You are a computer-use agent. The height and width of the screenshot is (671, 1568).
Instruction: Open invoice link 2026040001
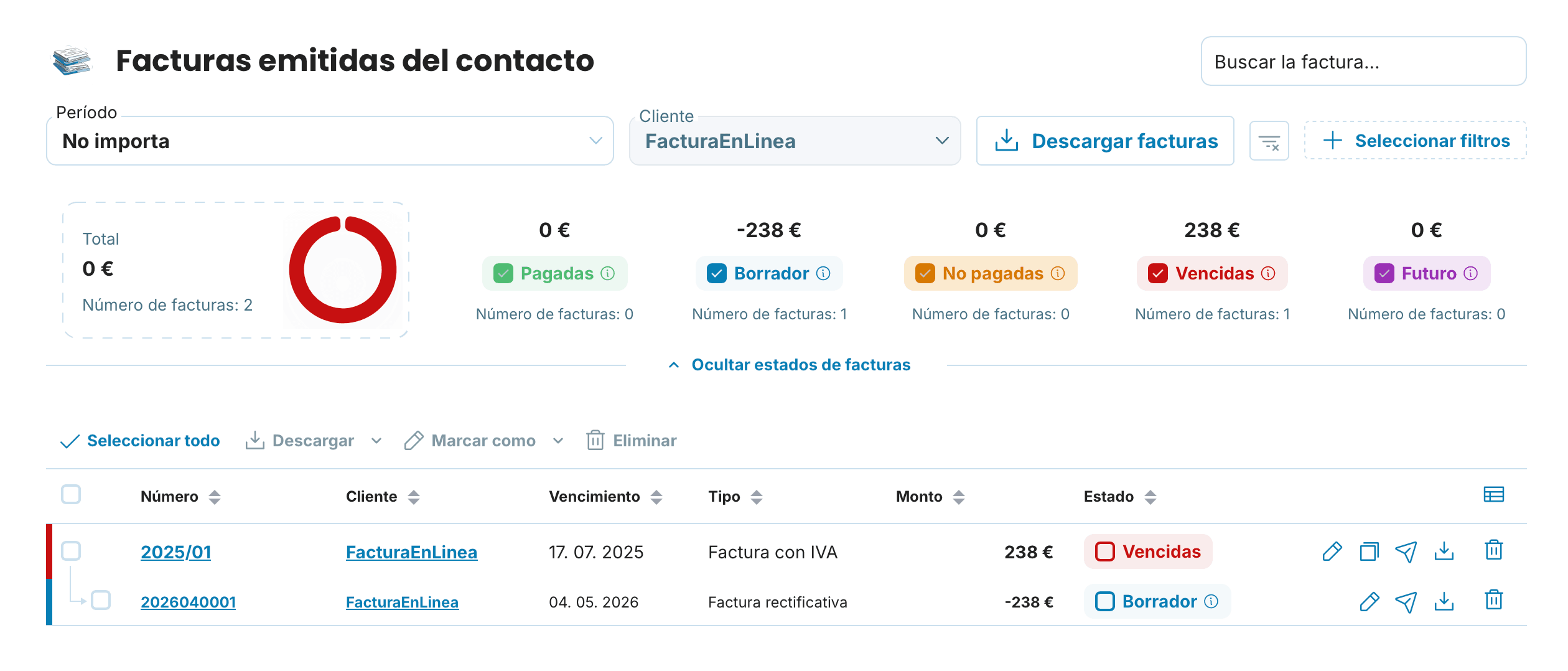click(x=188, y=602)
